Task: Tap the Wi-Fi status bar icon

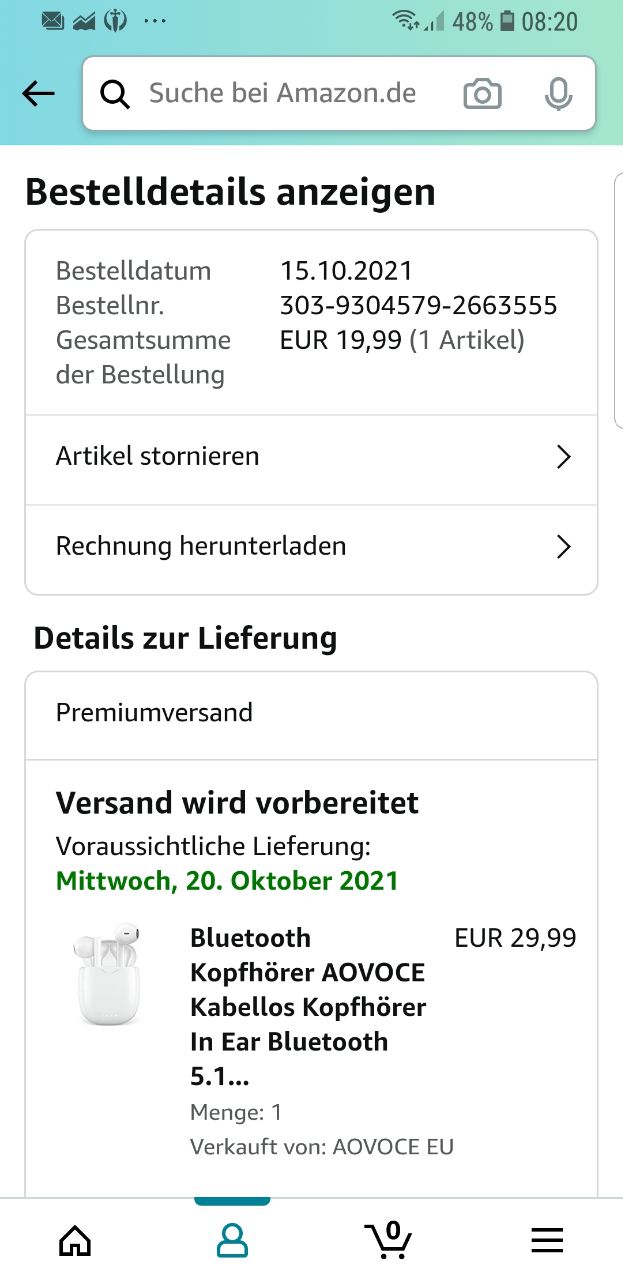Action: (x=404, y=20)
